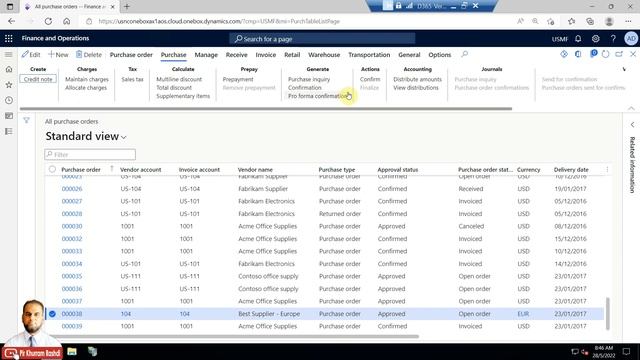The height and width of the screenshot is (360, 640).
Task: Open Workspaces icon in left sidebar
Action: 9,116
